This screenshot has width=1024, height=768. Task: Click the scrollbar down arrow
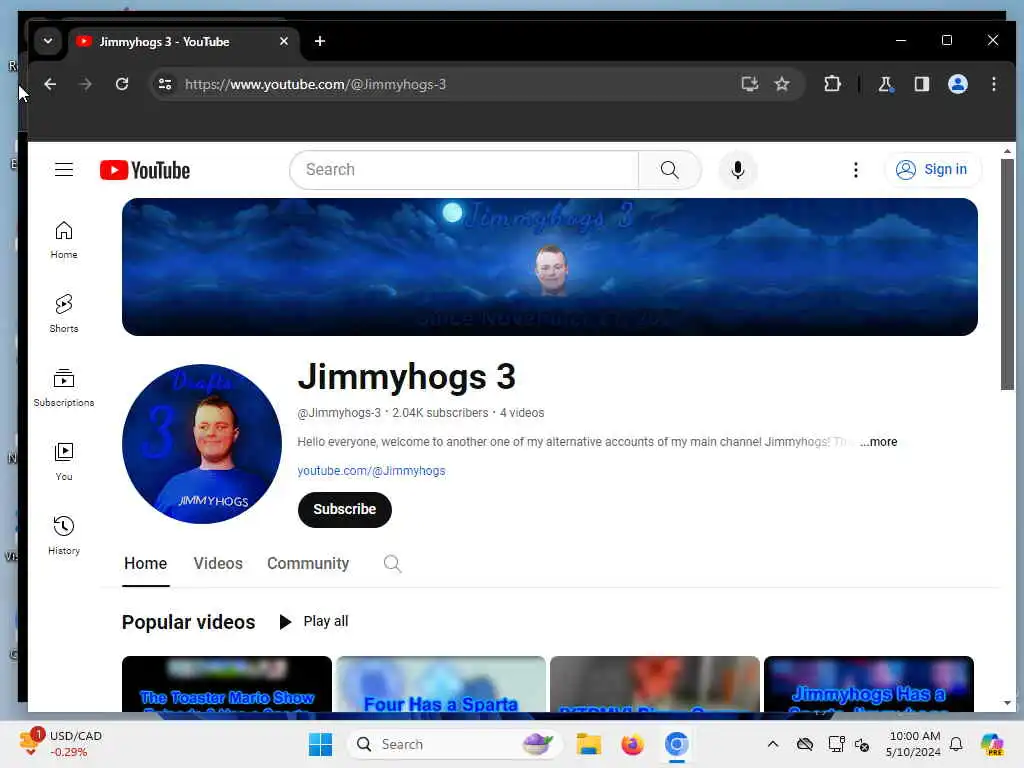[1007, 703]
